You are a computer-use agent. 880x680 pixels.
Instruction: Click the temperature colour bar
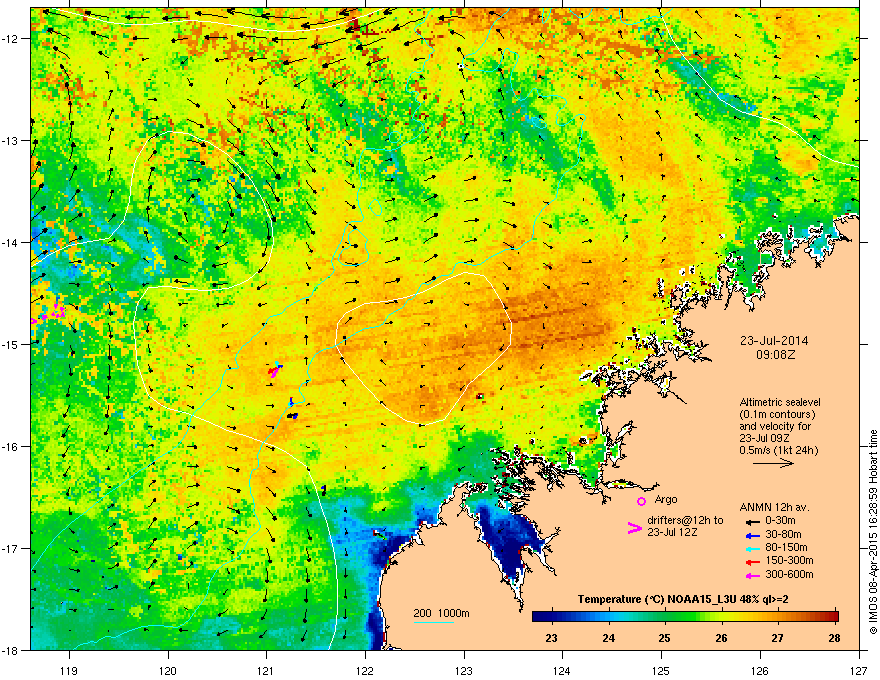685,616
